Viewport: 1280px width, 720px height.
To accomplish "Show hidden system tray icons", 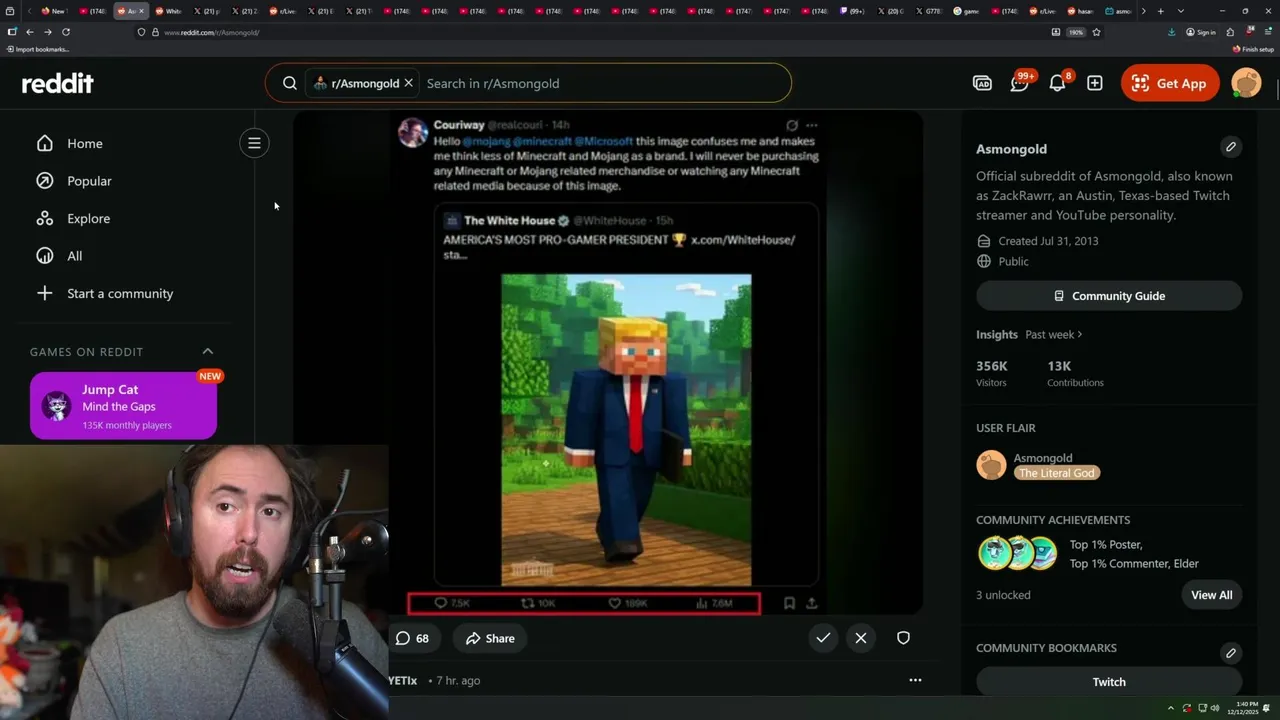I will (1171, 708).
